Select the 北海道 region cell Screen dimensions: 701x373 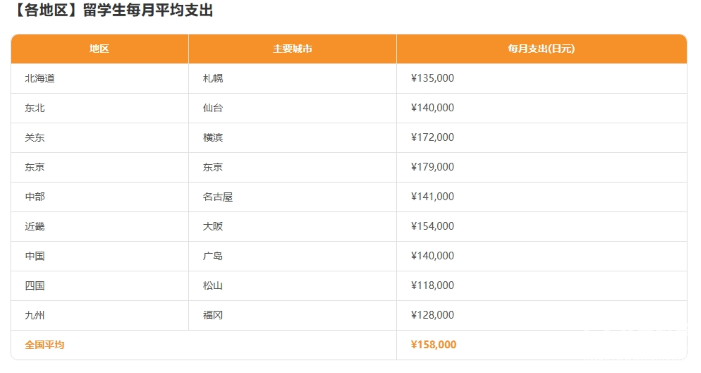(99, 78)
